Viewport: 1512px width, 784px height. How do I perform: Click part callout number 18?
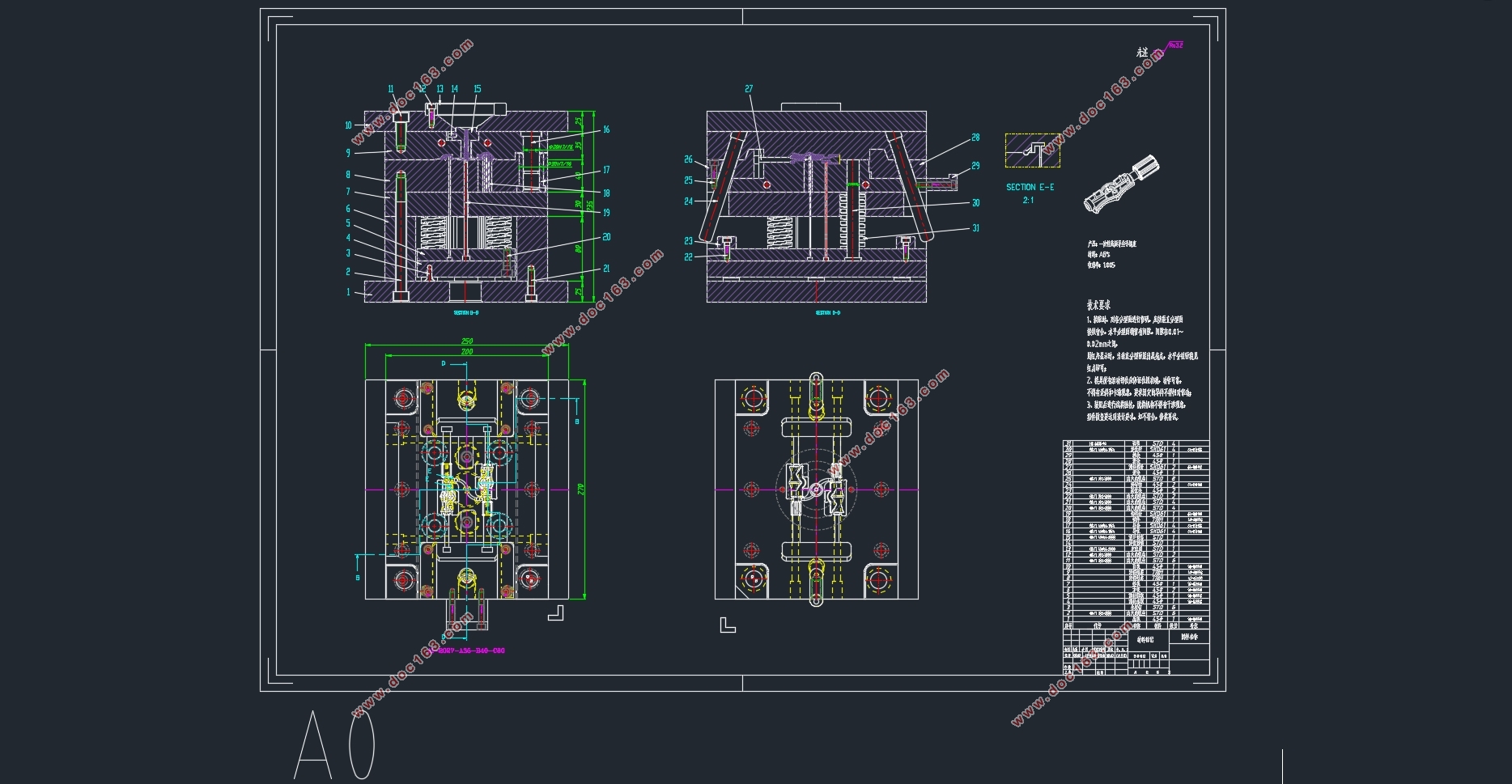606,193
